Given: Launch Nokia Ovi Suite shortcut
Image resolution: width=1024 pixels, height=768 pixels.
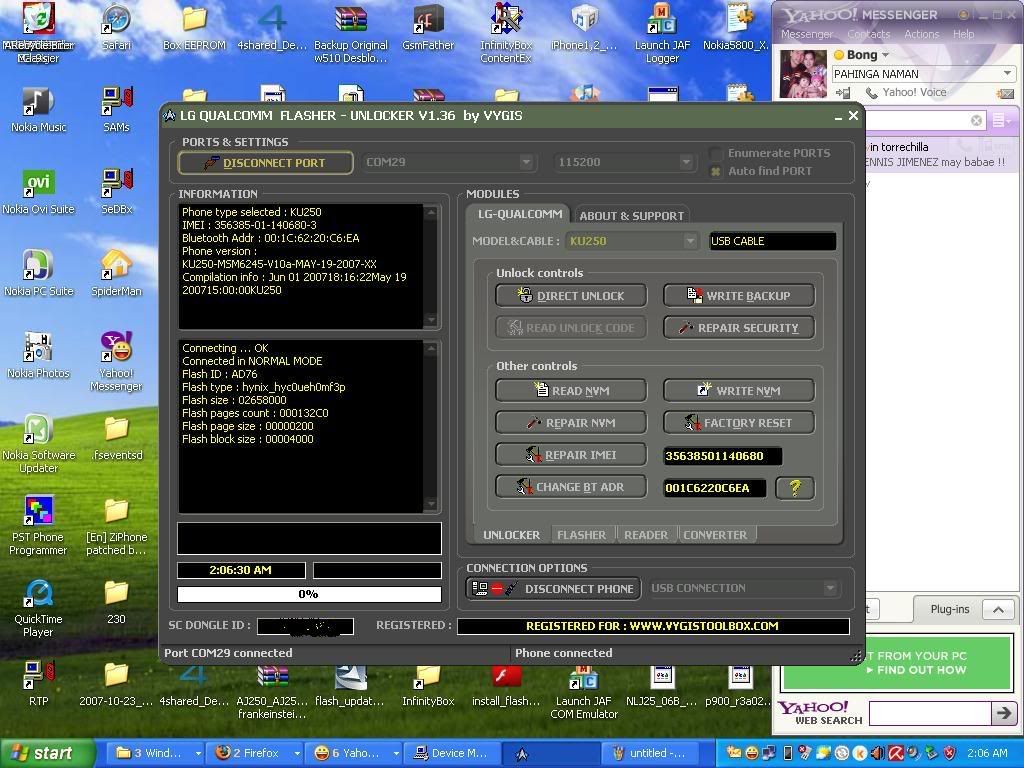Looking at the screenshot, I should [39, 192].
